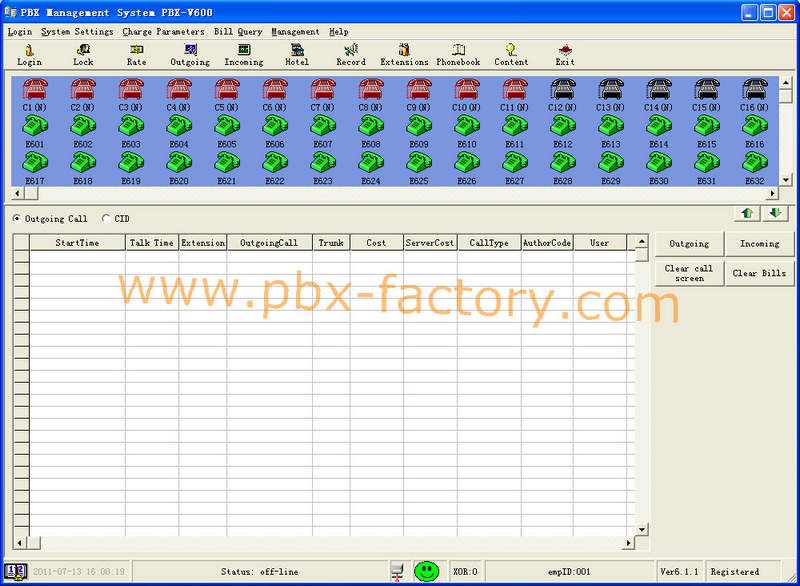Viewport: 800px width, 586px height.
Task: Open the Rate toolbar icon
Action: click(x=136, y=55)
